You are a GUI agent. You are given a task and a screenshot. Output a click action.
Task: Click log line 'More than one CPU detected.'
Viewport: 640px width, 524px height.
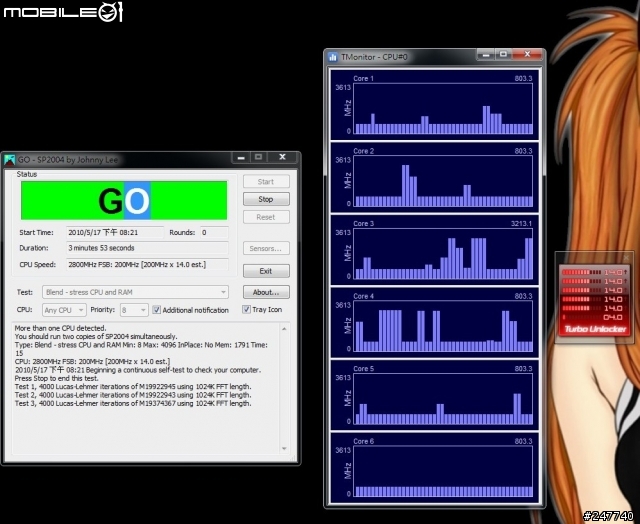[60, 328]
